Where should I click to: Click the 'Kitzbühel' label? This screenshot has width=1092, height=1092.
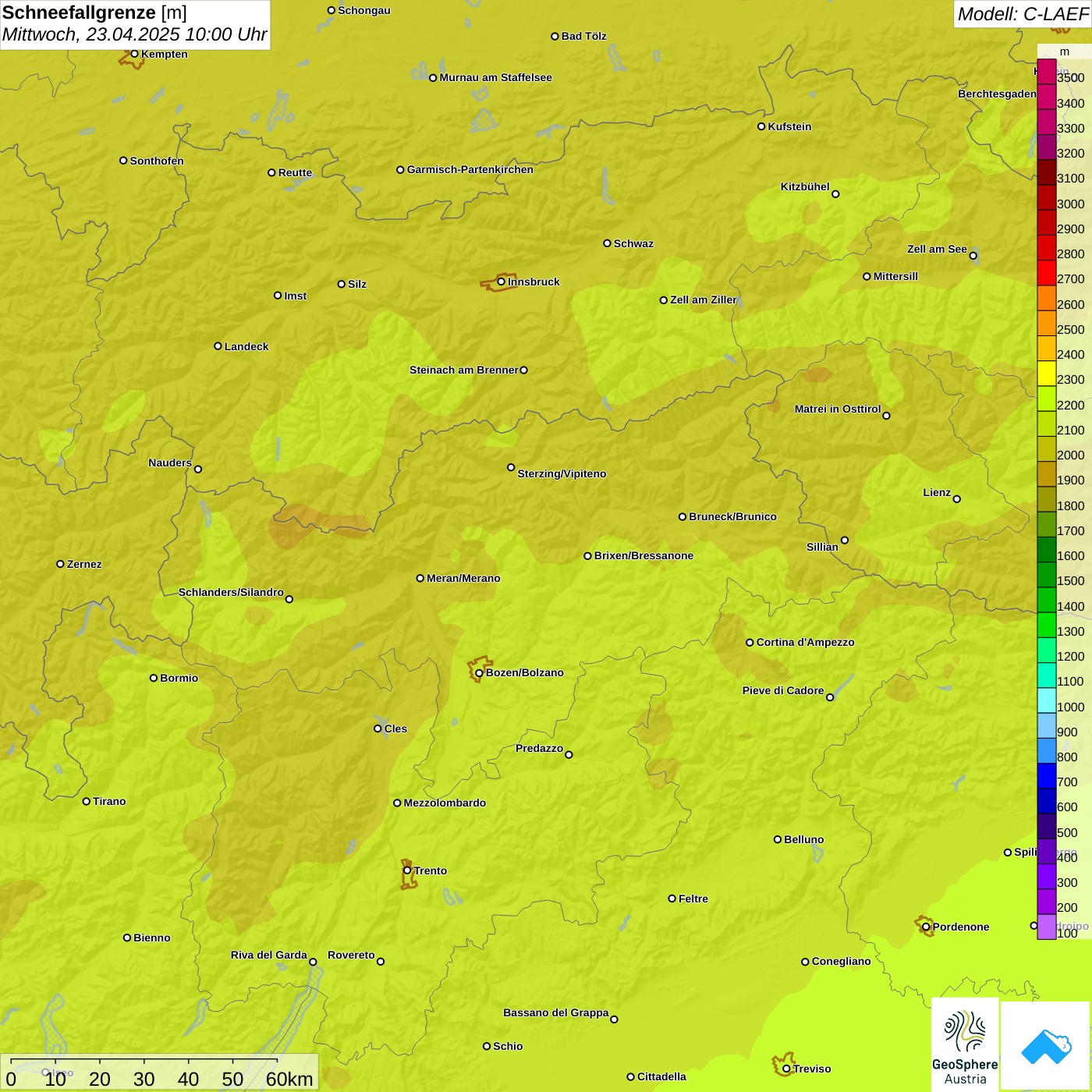coord(805,186)
